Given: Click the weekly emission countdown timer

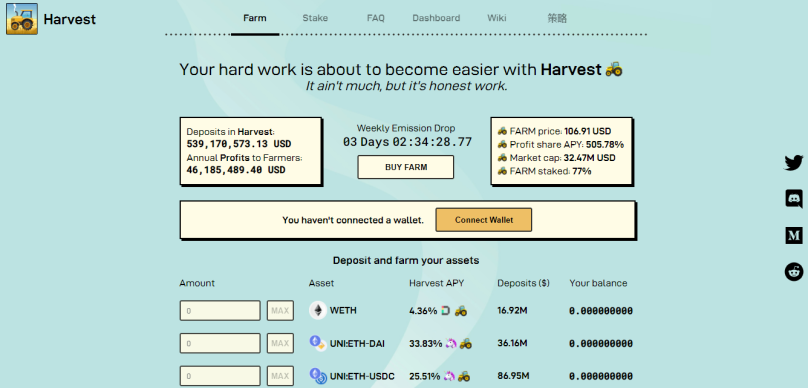Looking at the screenshot, I should pos(407,142).
